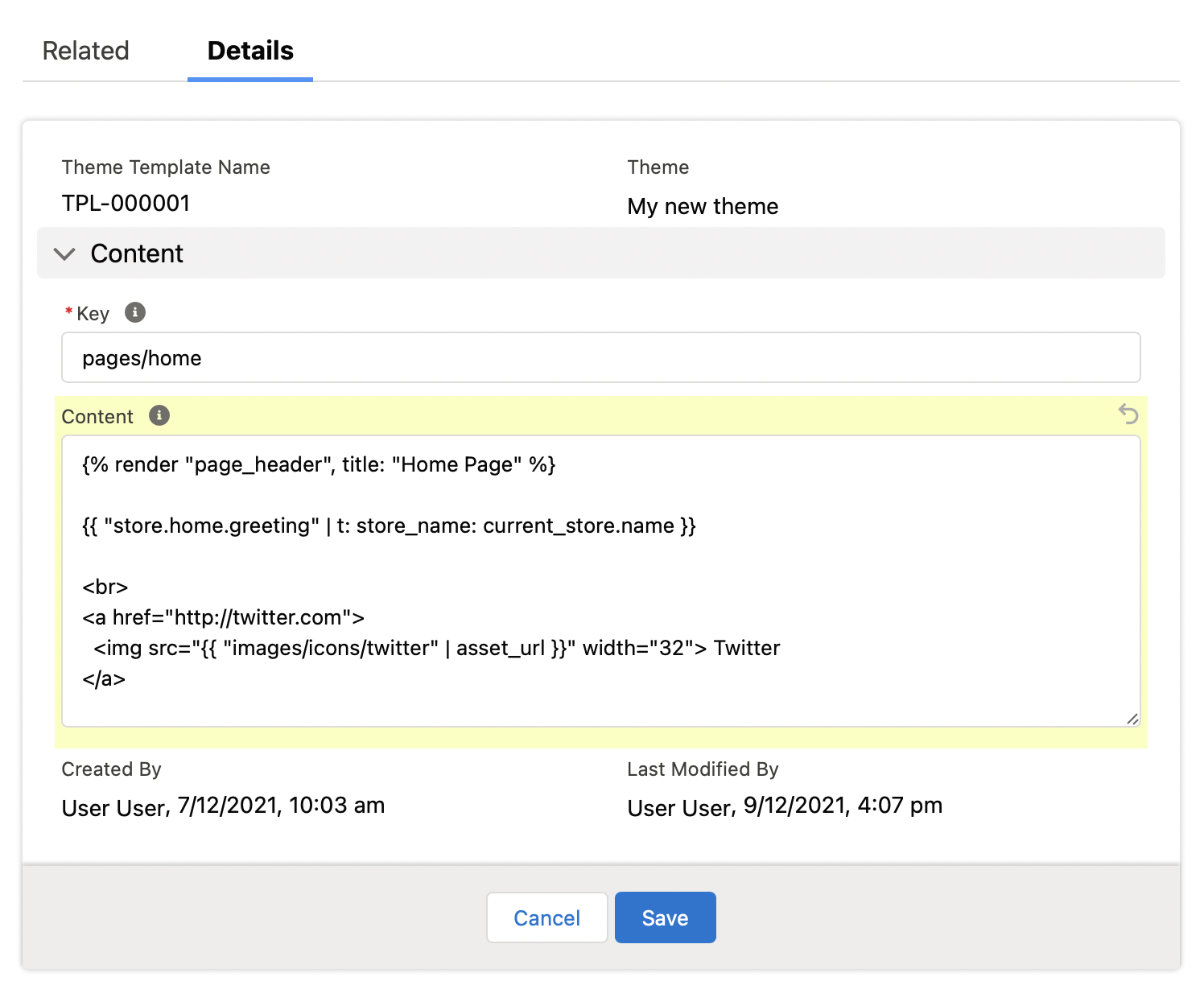Click the Content field info icon
This screenshot has height=1006, width=1204.
pyautogui.click(x=159, y=415)
